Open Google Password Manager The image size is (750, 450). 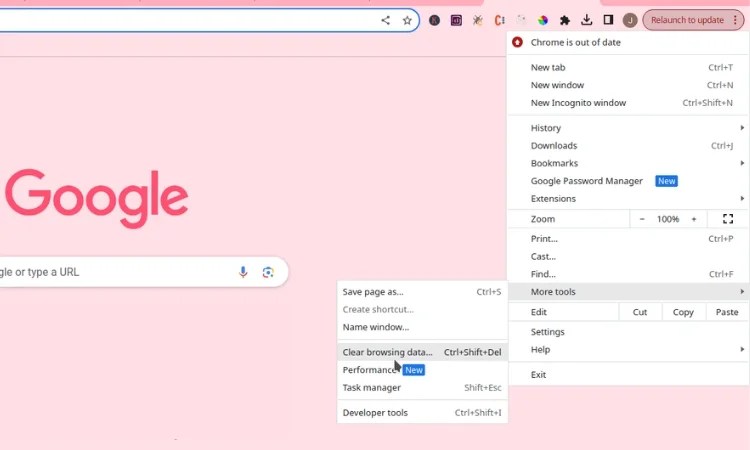pyautogui.click(x=628, y=181)
